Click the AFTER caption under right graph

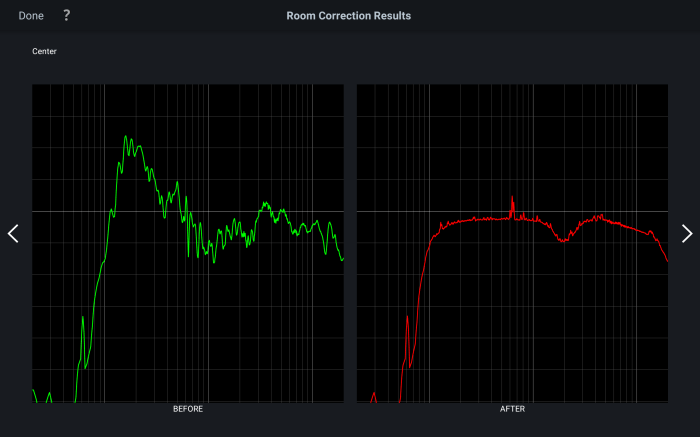pos(512,409)
